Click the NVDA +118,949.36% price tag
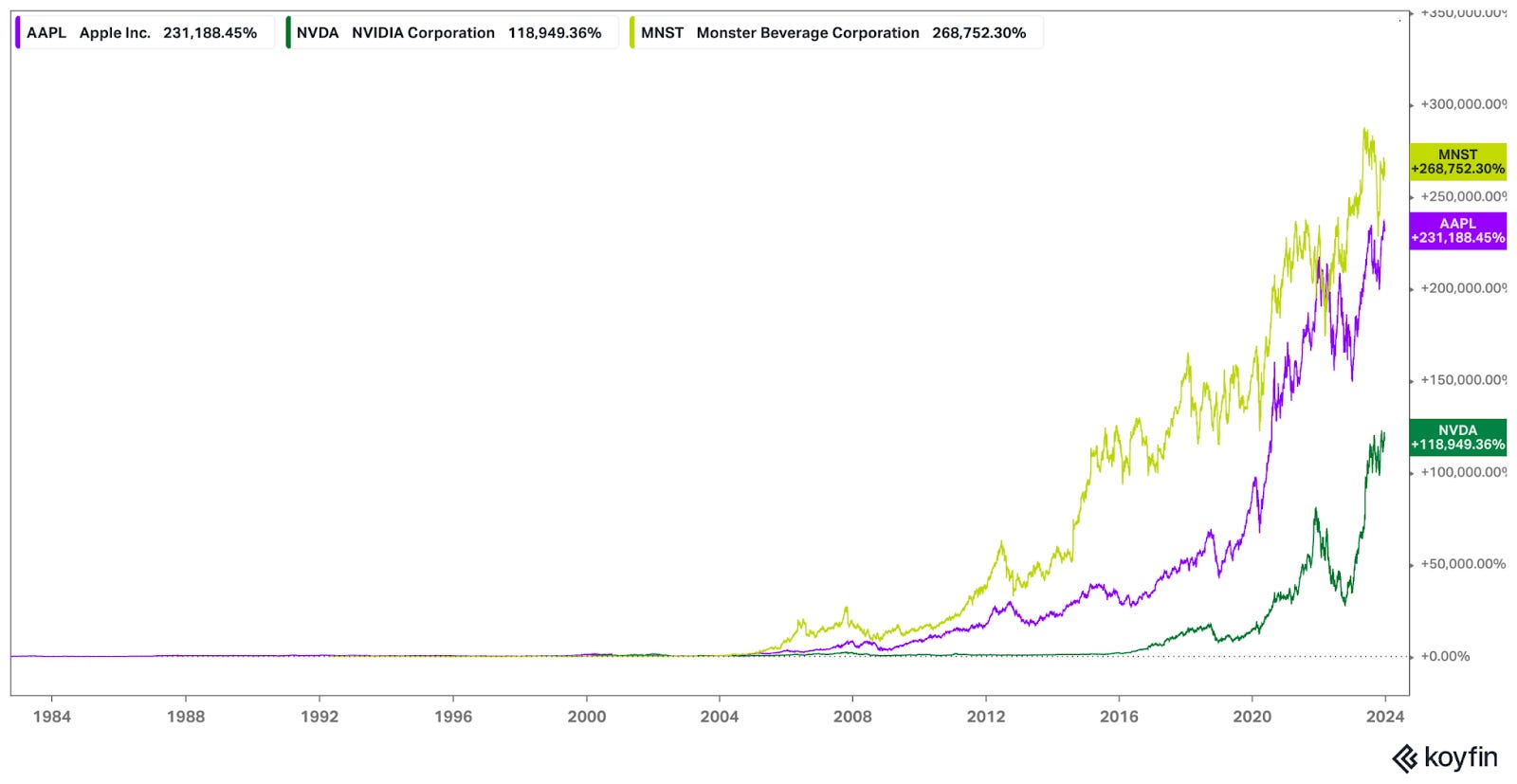This screenshot has width=1517, height=784. click(1457, 437)
